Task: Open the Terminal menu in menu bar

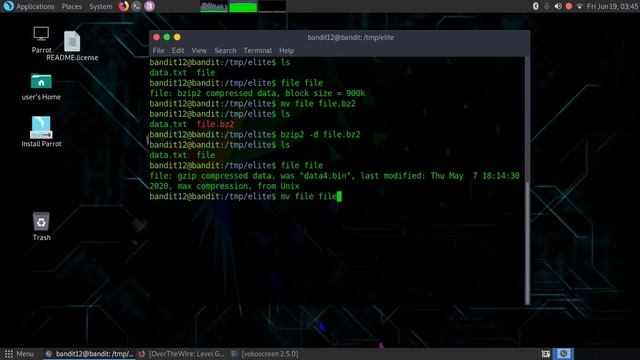Action: tap(258, 51)
